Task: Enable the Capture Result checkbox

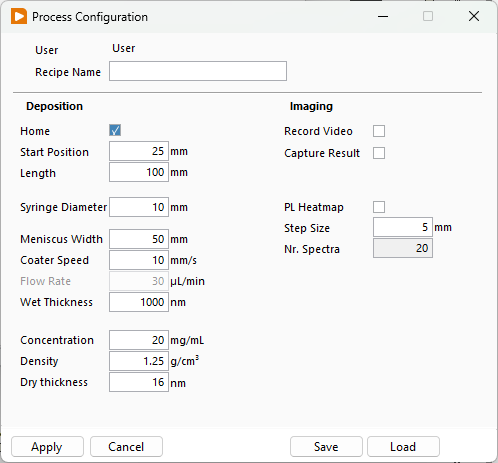Action: pyautogui.click(x=379, y=153)
